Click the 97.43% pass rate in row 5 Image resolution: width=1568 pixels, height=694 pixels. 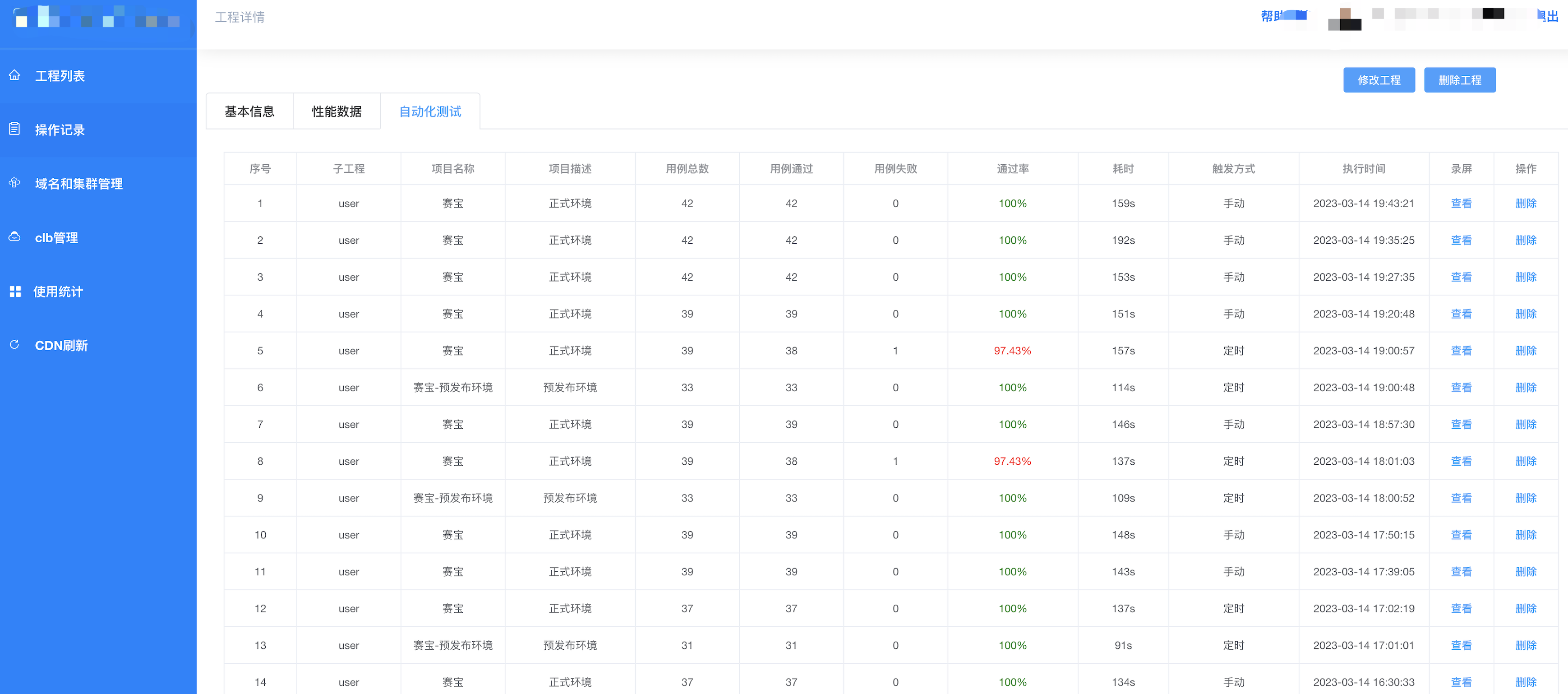(1012, 351)
